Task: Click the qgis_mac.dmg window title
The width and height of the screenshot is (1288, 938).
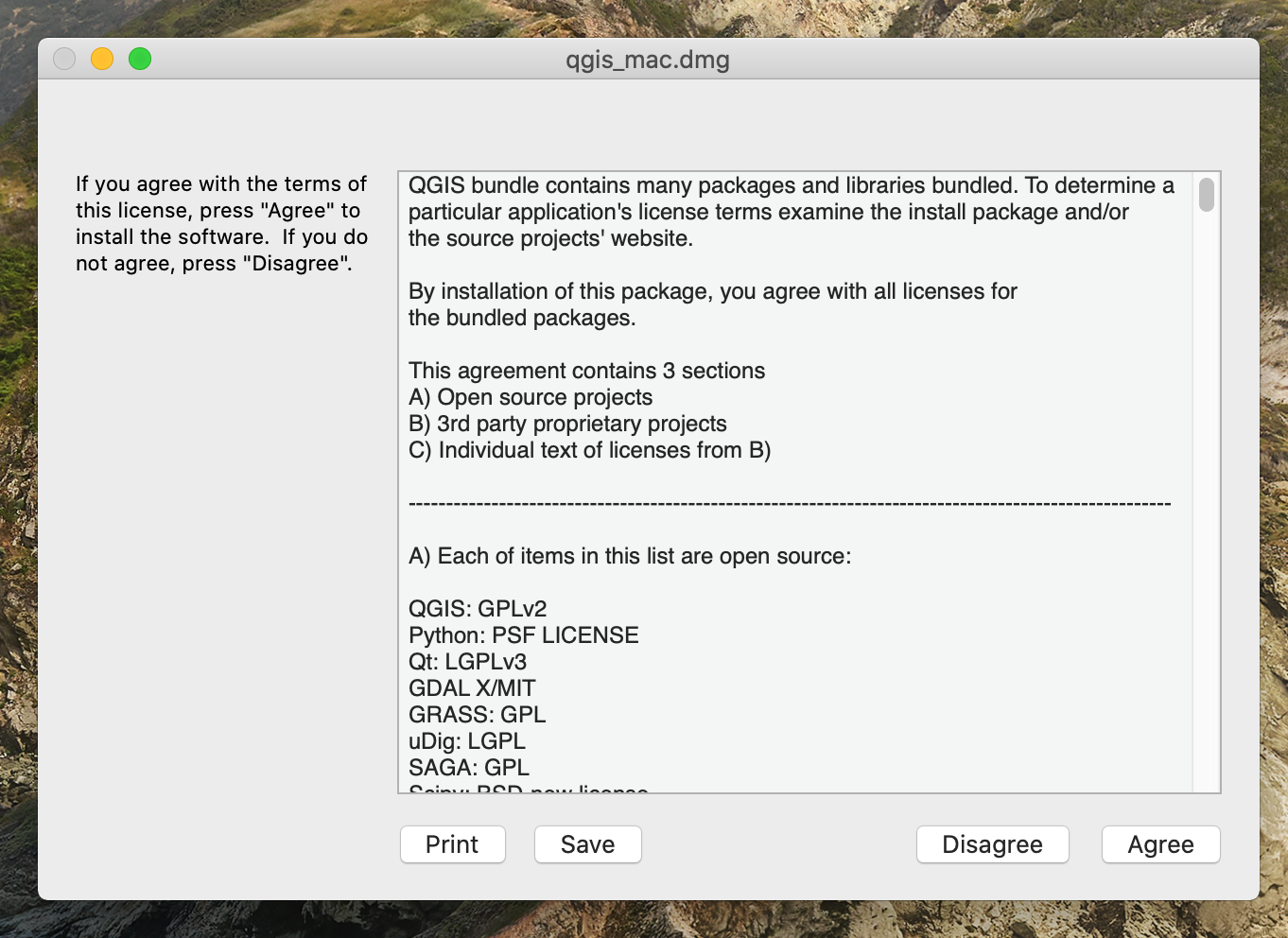Action: pos(648,60)
